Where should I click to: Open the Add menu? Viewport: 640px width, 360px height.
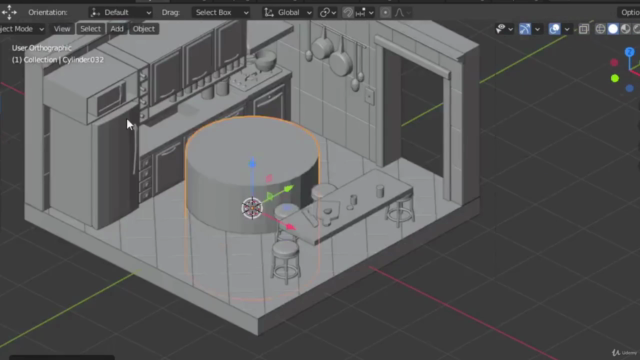tap(117, 29)
